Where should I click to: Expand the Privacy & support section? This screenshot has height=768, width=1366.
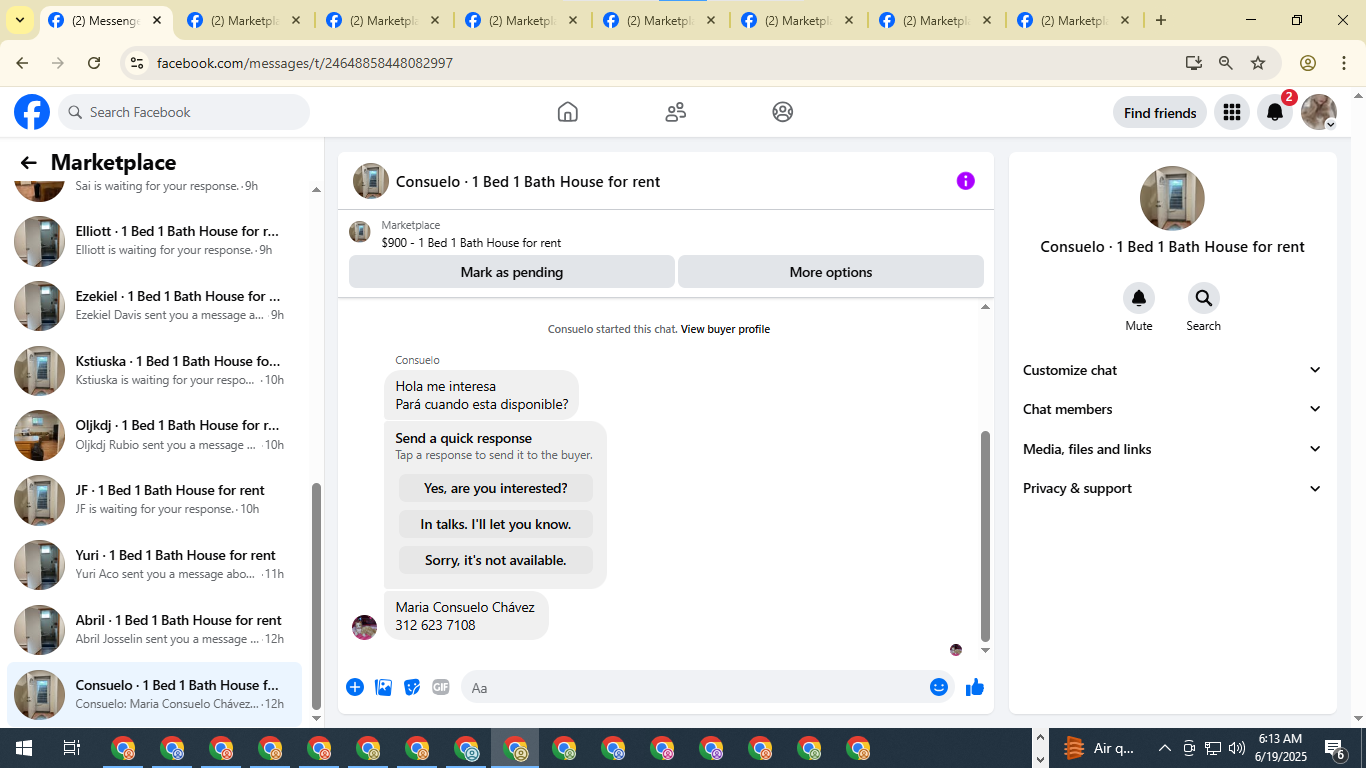point(1172,488)
